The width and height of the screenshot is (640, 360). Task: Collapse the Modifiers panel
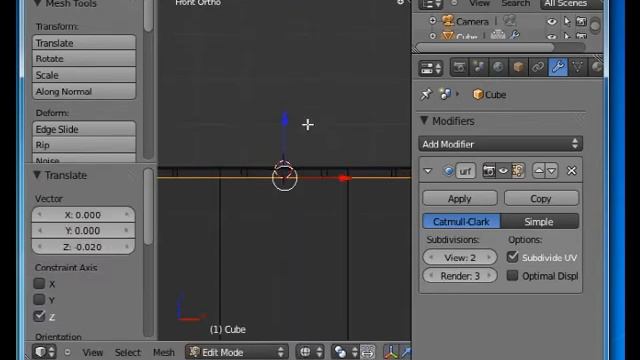pos(424,120)
